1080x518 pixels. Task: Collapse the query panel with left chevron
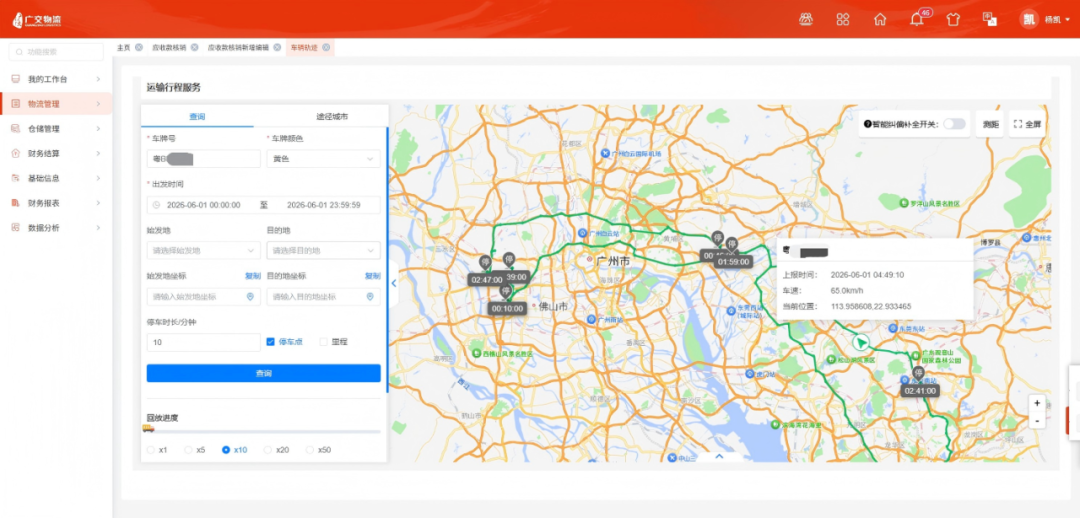[394, 283]
